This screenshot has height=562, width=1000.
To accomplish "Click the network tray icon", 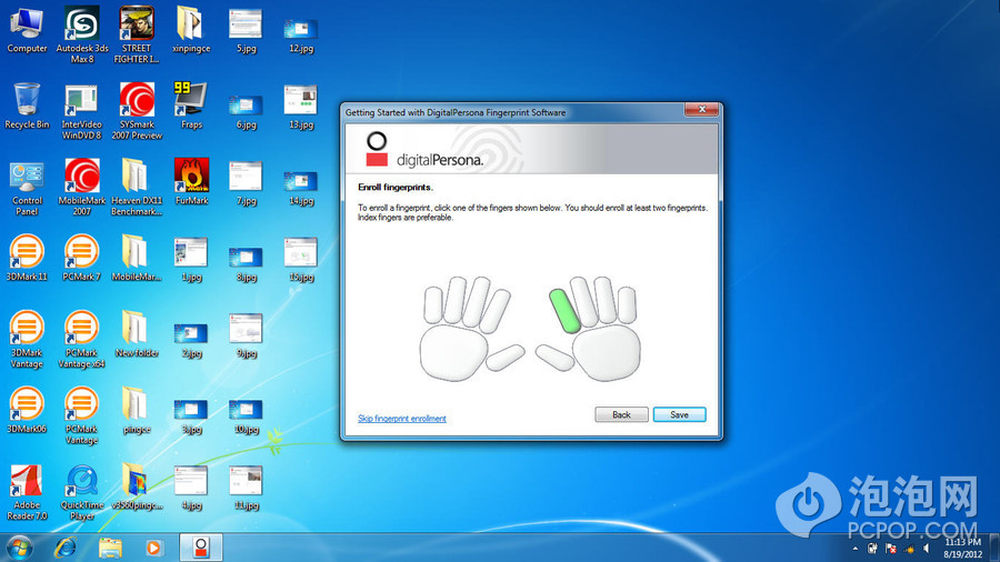I will pyautogui.click(x=909, y=549).
